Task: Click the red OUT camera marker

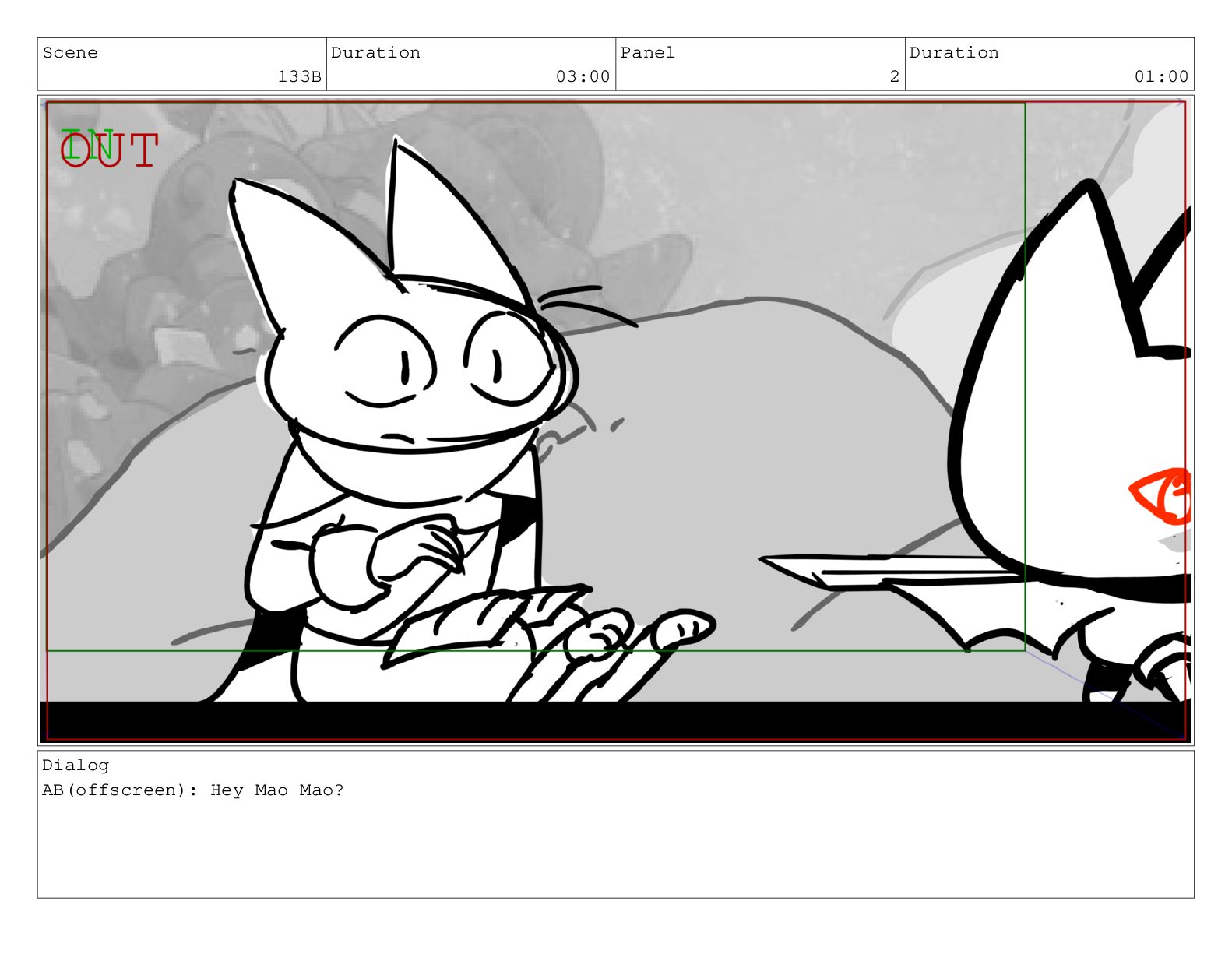Action: coord(110,151)
